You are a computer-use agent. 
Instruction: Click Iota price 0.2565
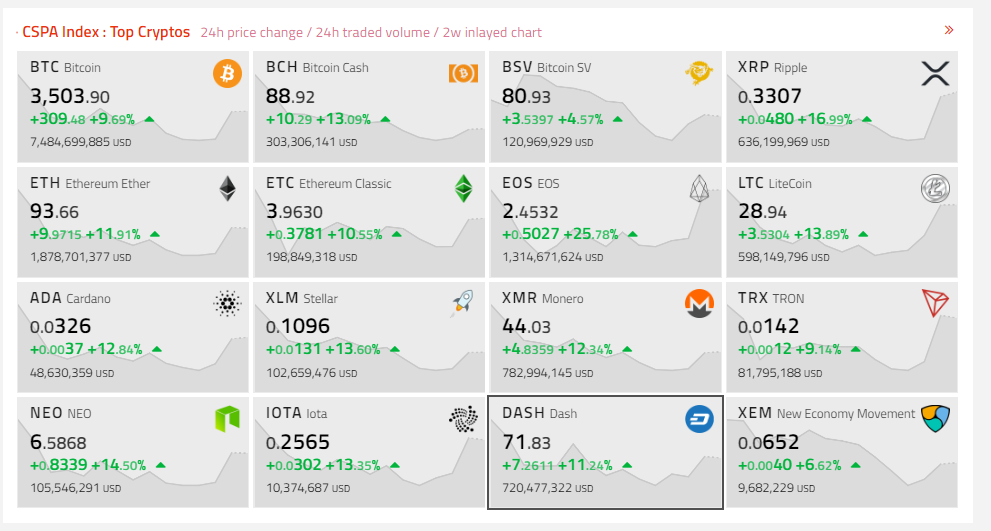click(x=298, y=442)
